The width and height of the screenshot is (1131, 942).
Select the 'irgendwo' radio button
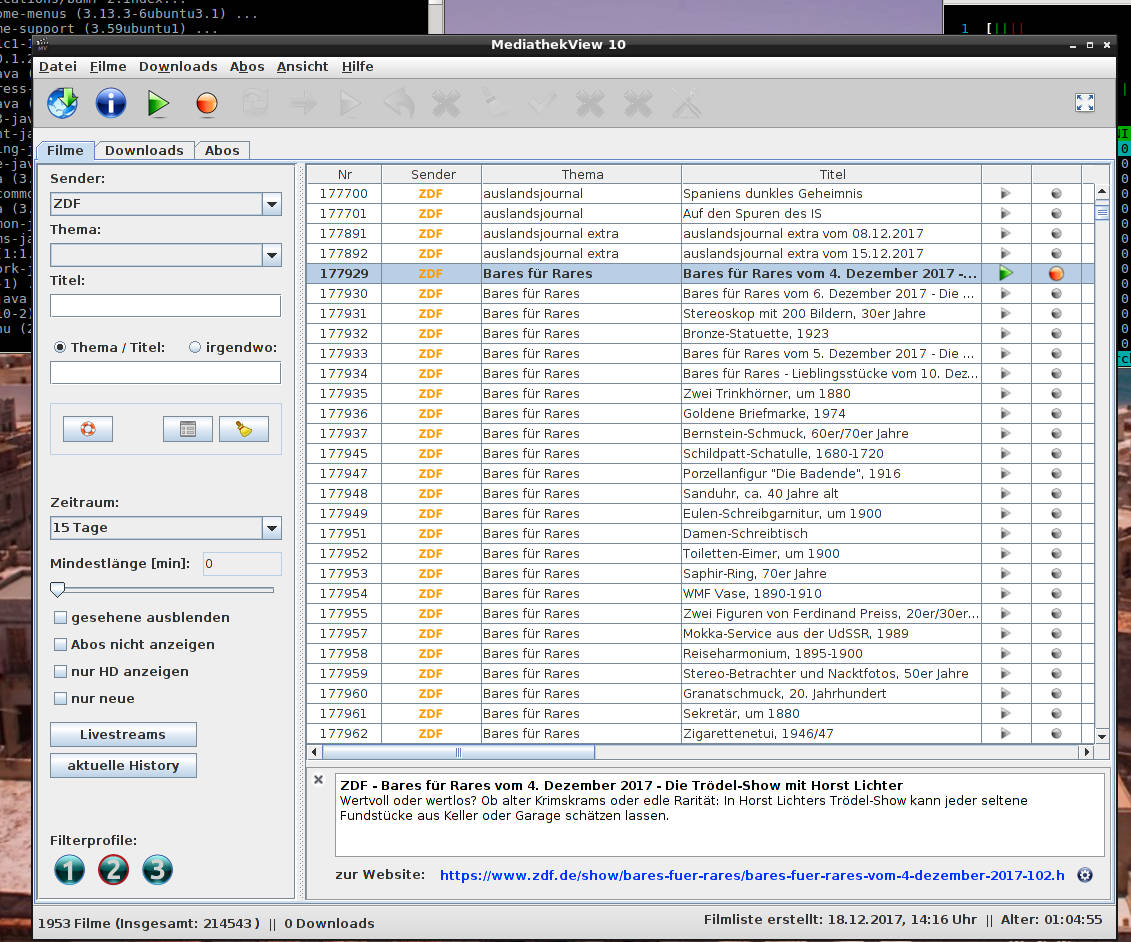pos(195,348)
